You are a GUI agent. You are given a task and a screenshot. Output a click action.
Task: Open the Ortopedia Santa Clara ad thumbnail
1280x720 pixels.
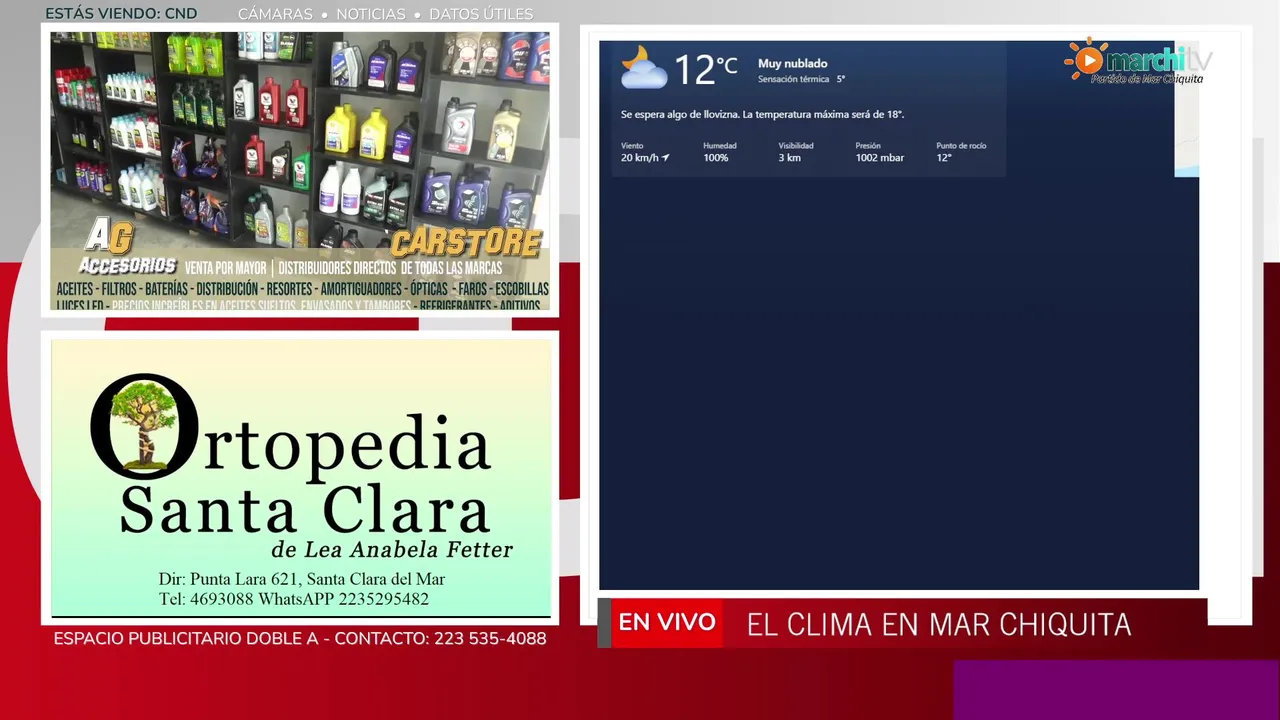pyautogui.click(x=301, y=478)
